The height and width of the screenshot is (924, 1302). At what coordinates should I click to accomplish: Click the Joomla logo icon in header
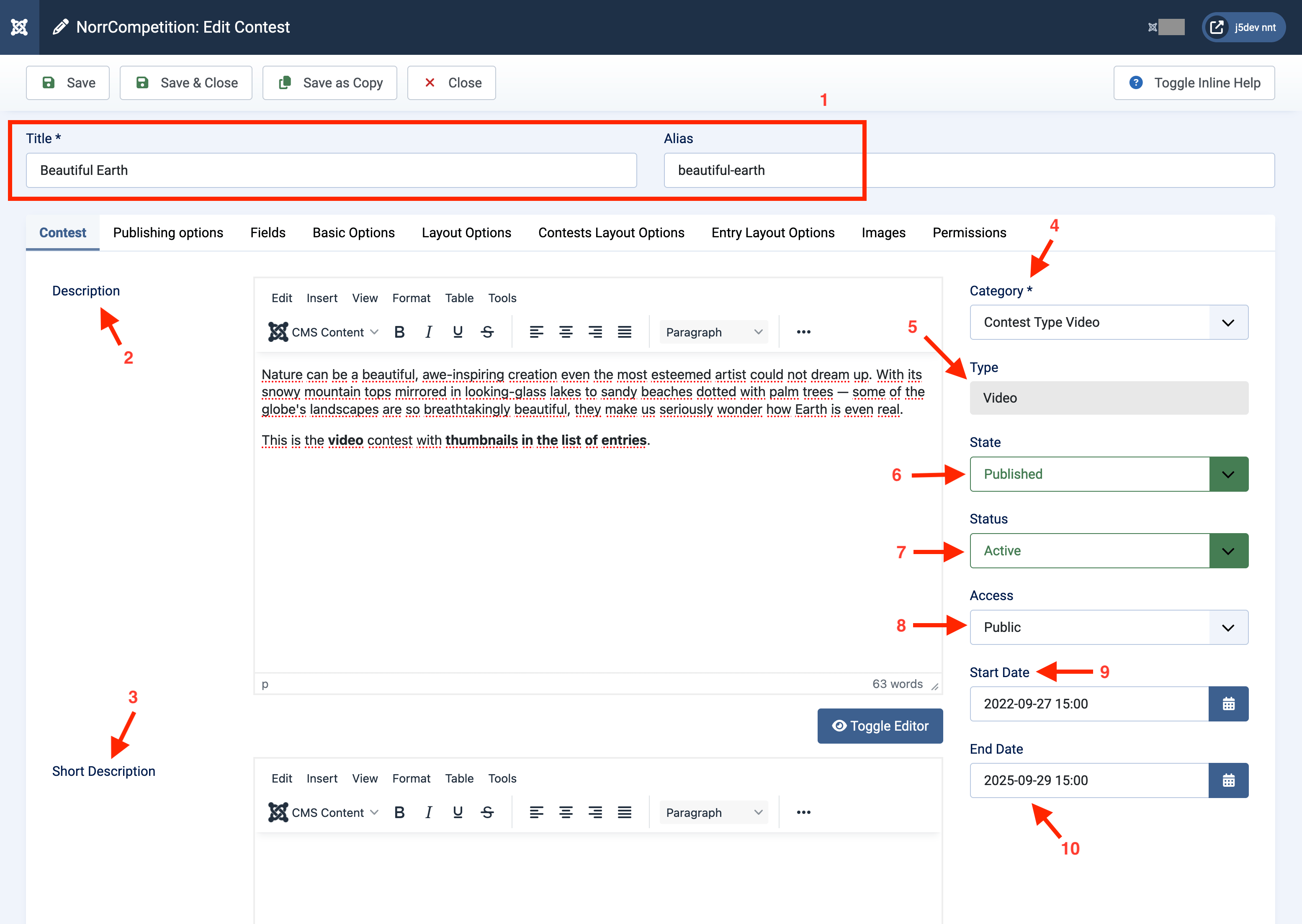point(19,27)
